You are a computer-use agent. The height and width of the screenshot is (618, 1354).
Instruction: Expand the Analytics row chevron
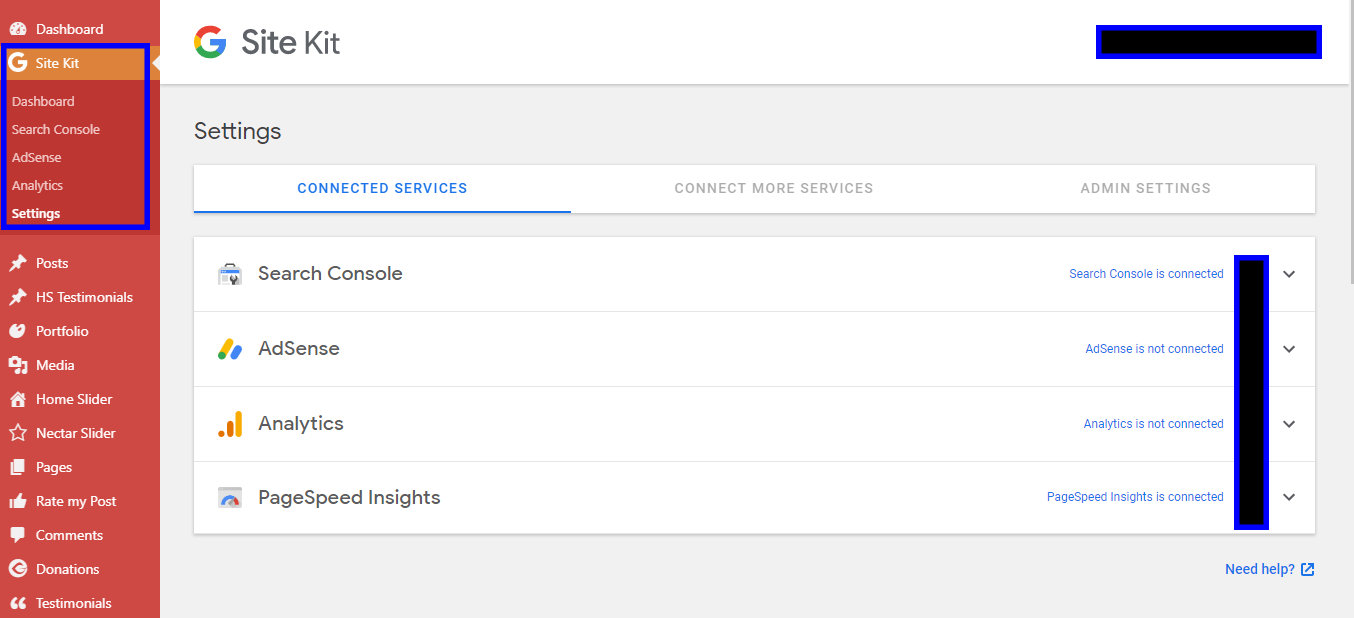pyautogui.click(x=1289, y=424)
